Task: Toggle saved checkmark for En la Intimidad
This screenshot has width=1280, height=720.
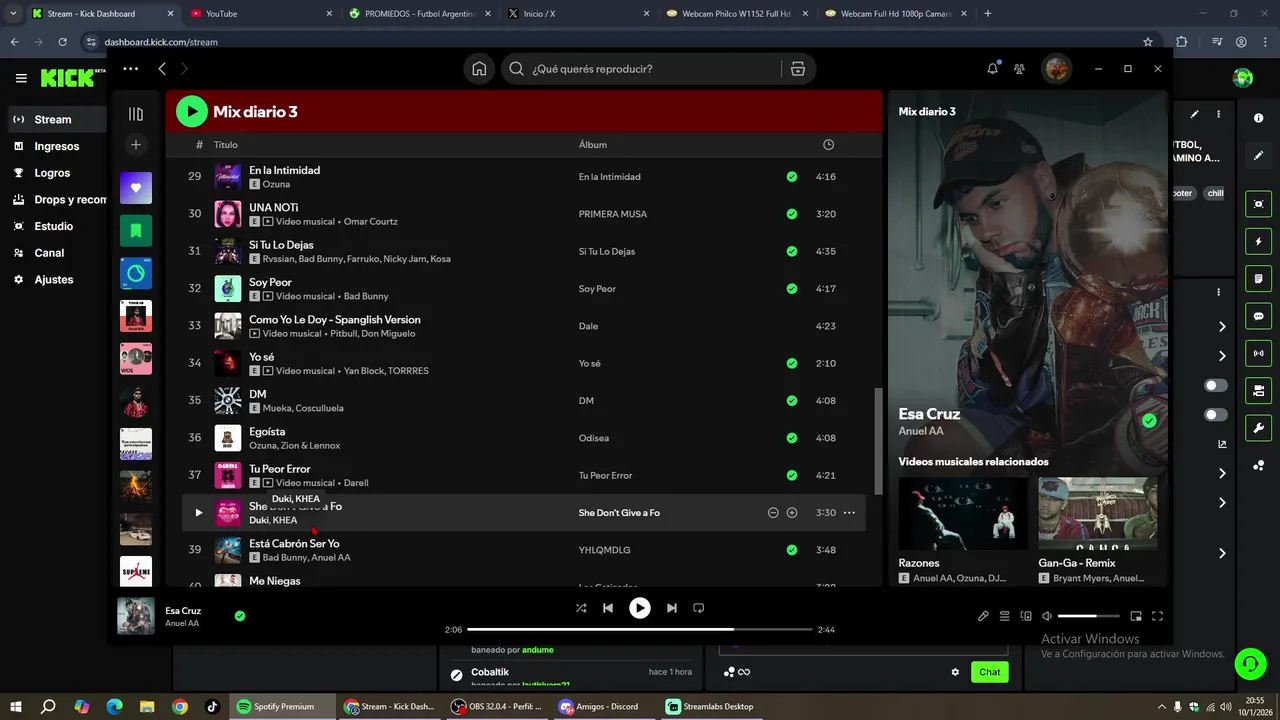Action: coord(792,177)
